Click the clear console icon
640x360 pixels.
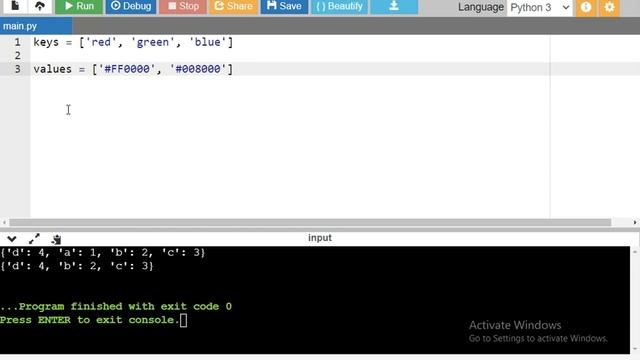click(56, 239)
